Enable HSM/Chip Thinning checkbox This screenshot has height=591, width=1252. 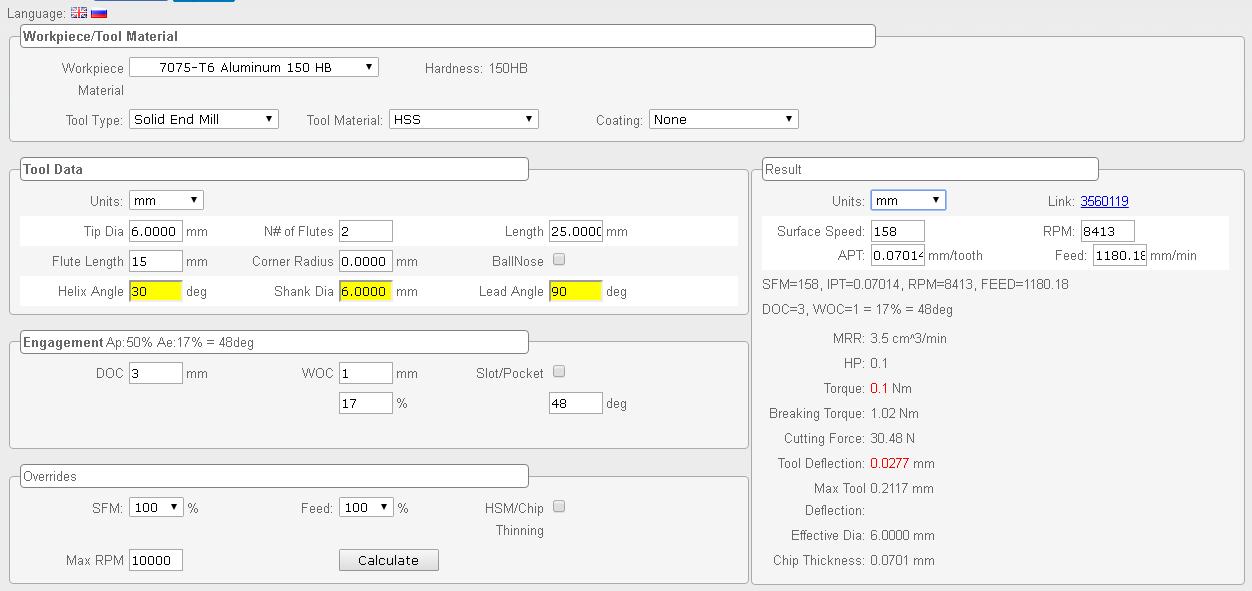[559, 507]
